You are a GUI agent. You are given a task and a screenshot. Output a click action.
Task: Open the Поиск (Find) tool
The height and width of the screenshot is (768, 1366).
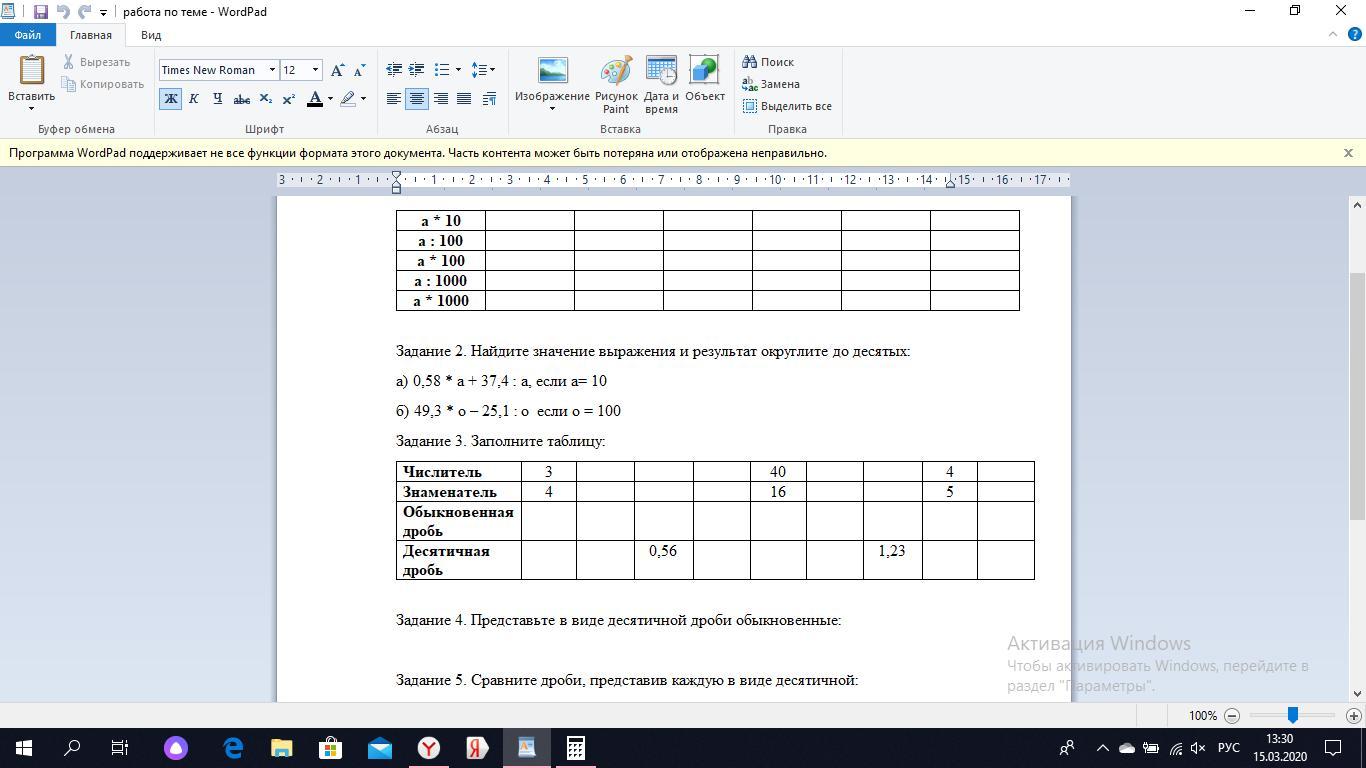[x=768, y=62]
